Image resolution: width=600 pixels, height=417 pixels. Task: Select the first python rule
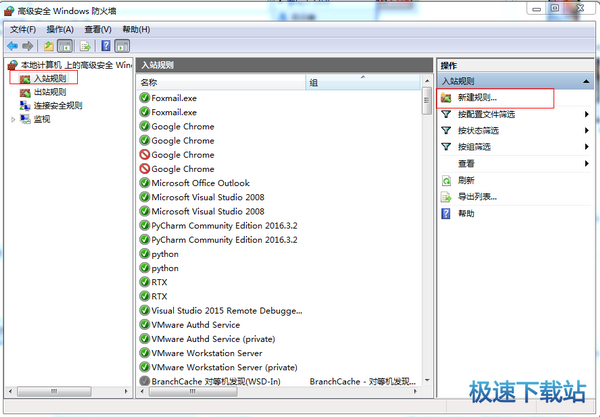[165, 254]
